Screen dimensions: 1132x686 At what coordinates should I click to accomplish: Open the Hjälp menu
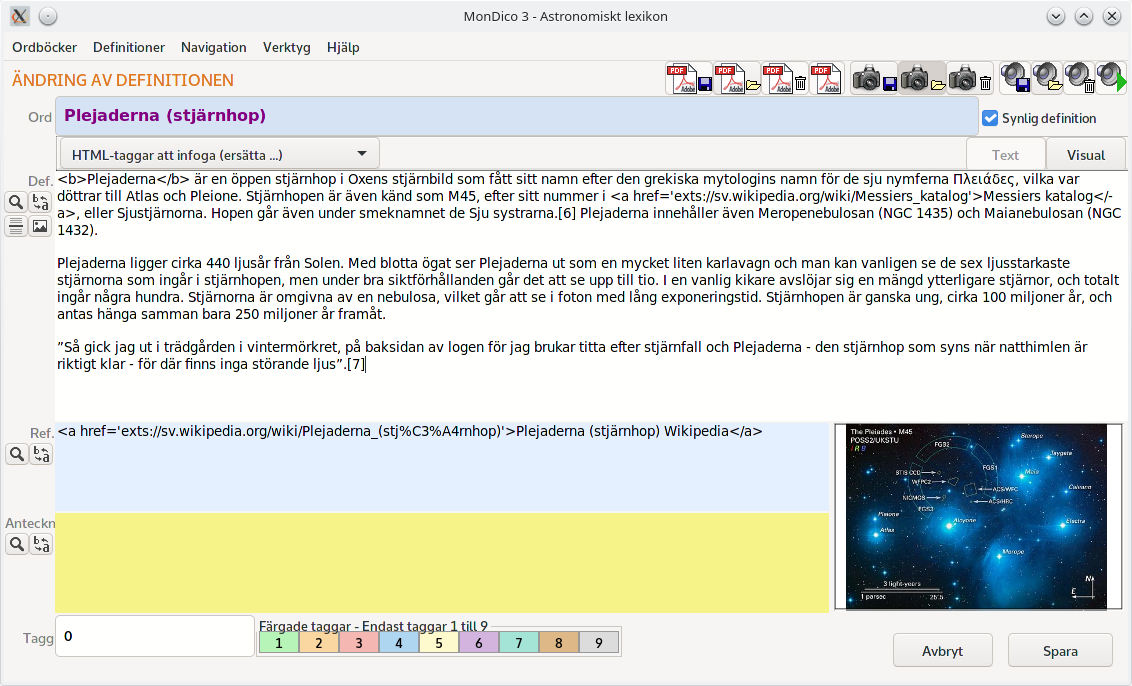pos(343,47)
